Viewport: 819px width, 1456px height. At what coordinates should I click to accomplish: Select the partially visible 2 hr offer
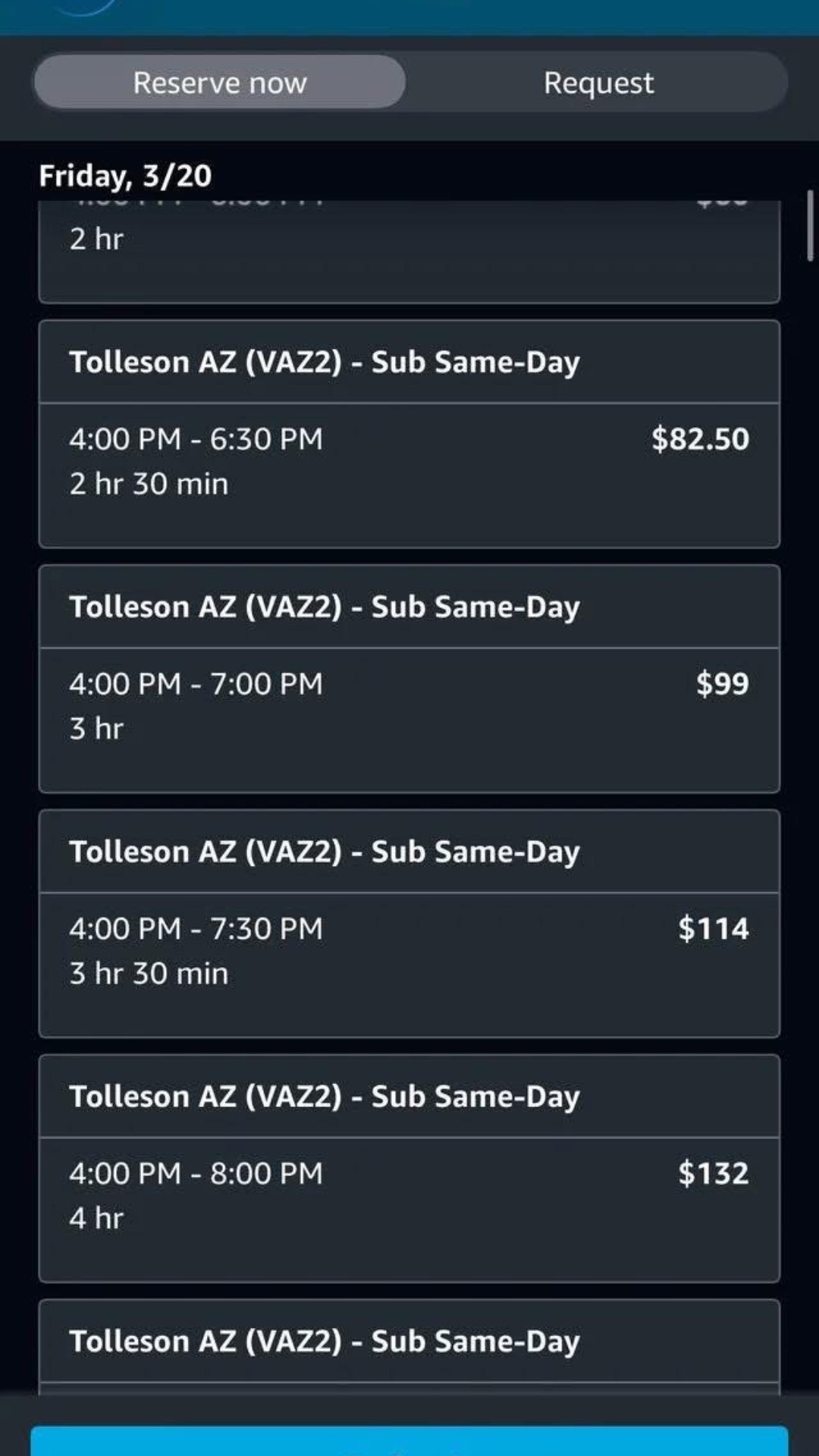tap(409, 251)
